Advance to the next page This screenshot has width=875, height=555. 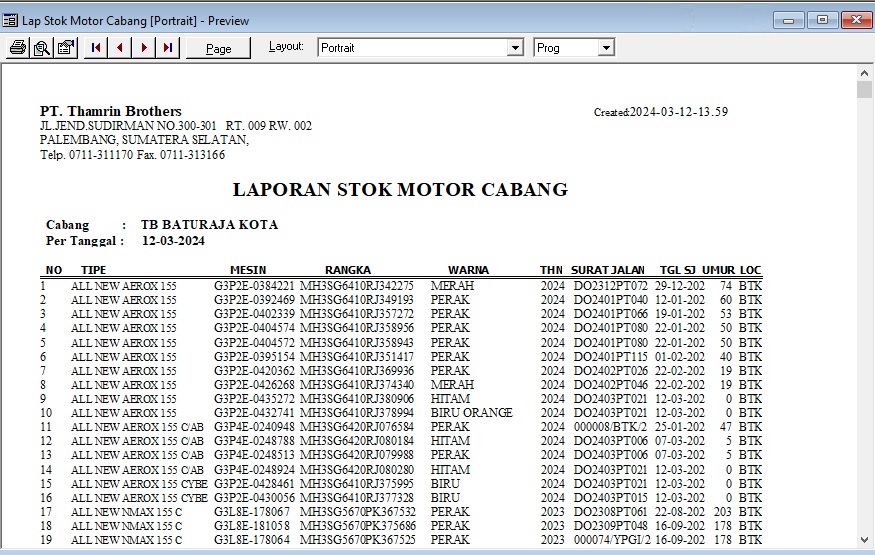click(144, 47)
